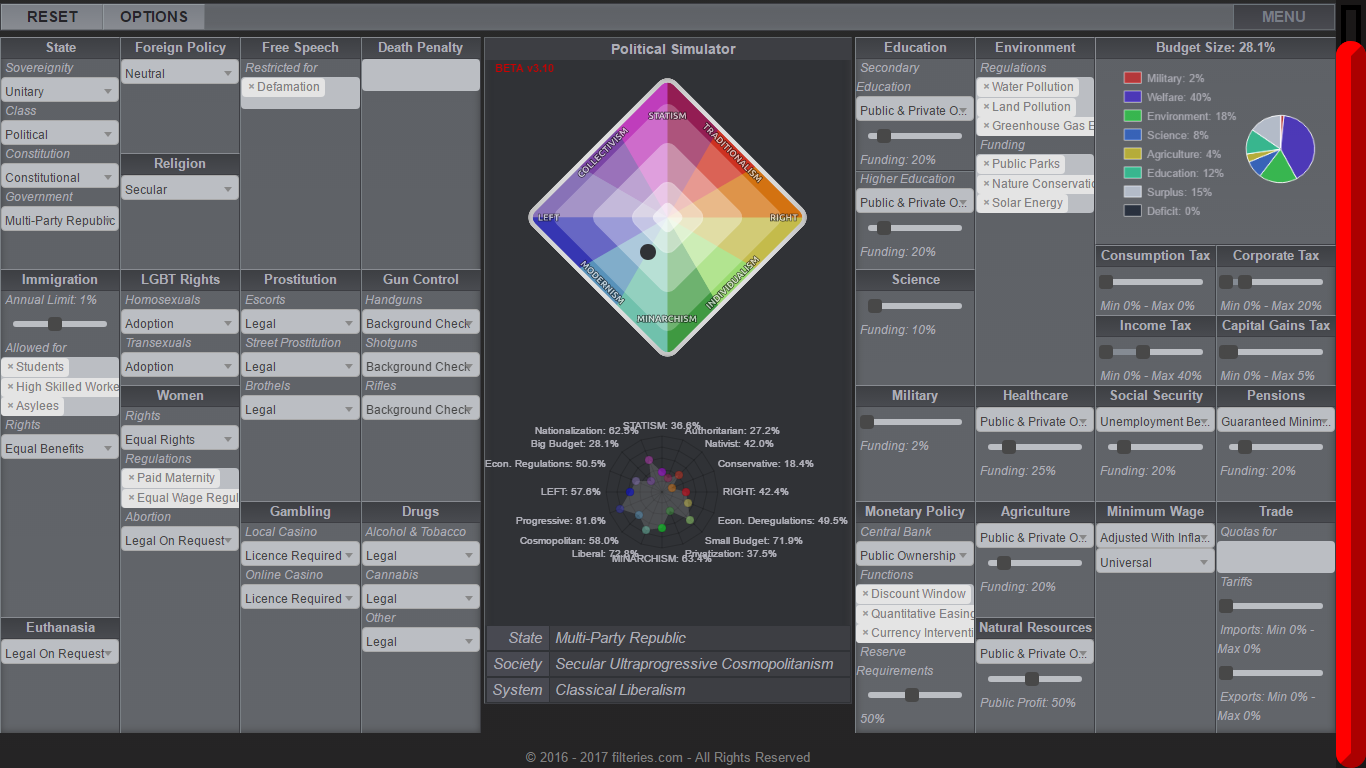Click the Multi-Party Republic government field
1366x768 pixels.
tap(60, 220)
